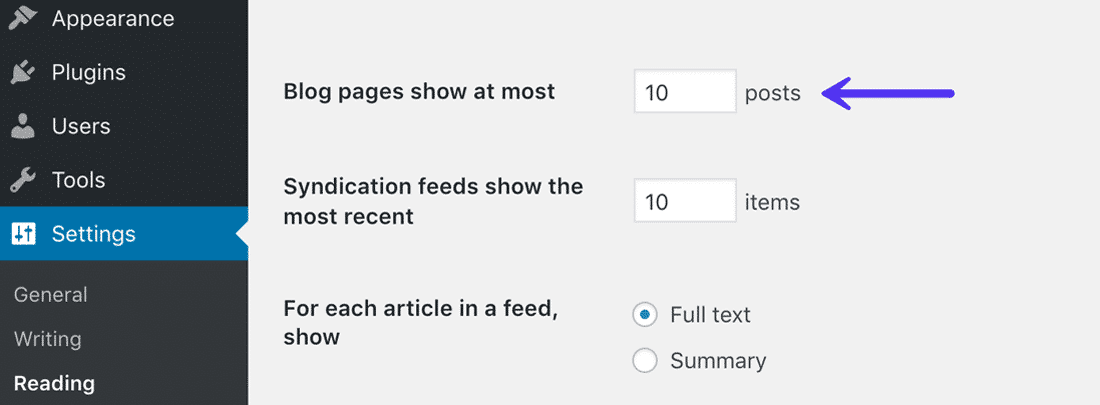Image resolution: width=1100 pixels, height=405 pixels.
Task: Click the Appearance paintbrush icon
Action: 23,18
